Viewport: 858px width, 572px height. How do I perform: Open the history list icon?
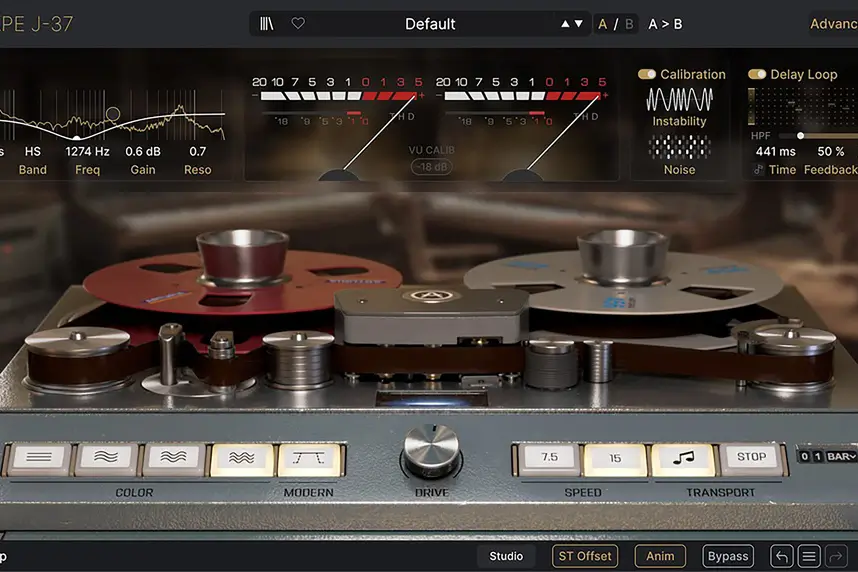click(809, 557)
